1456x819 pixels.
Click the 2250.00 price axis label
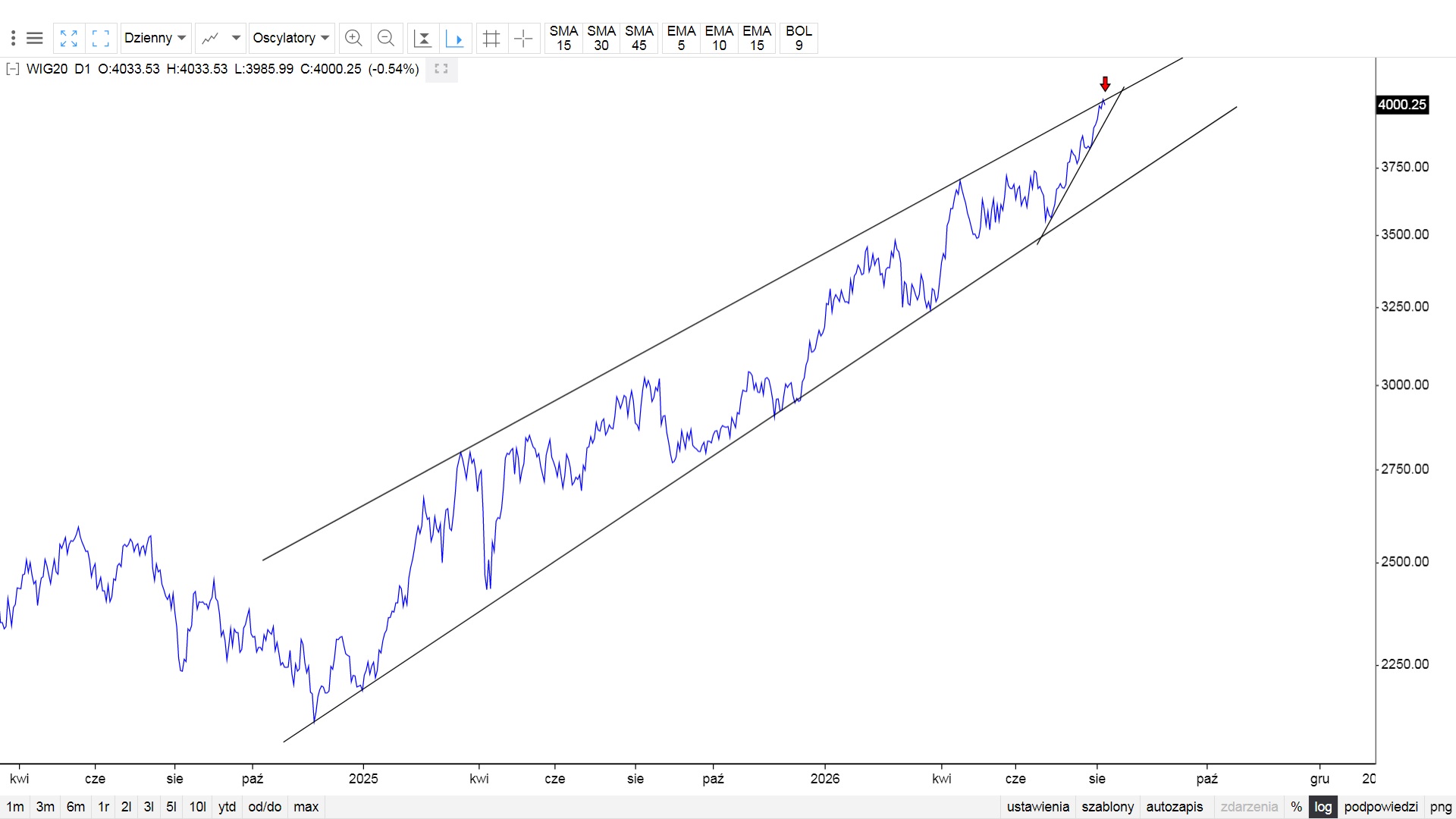(x=1405, y=664)
